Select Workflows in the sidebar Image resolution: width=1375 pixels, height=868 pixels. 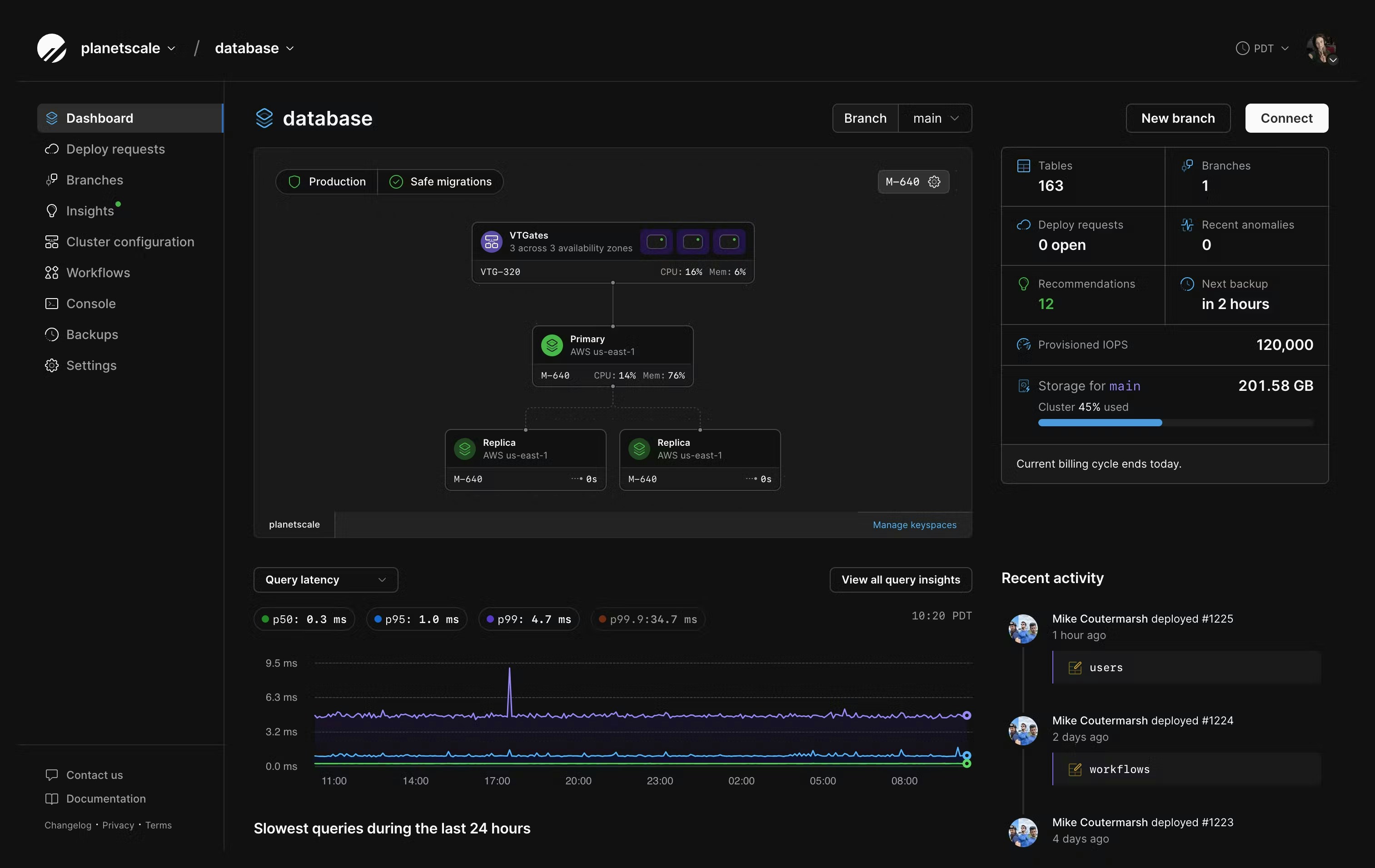click(98, 272)
